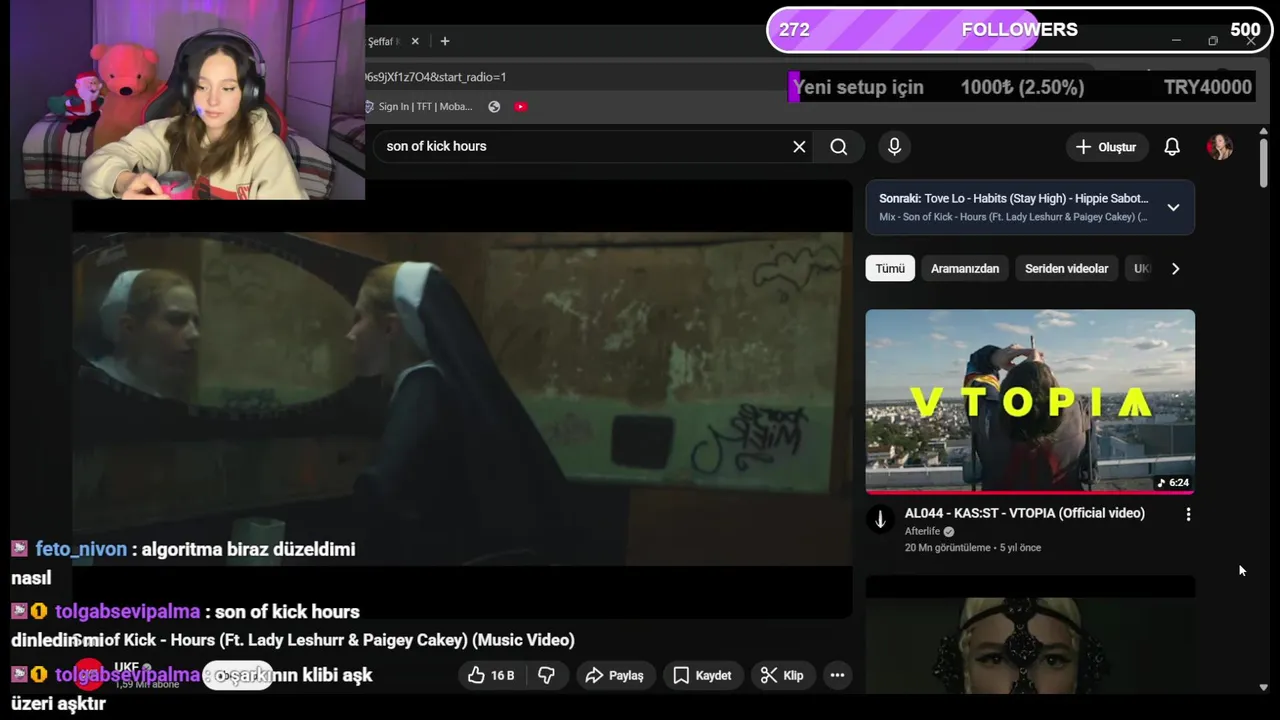The height and width of the screenshot is (720, 1280).
Task: Select the Seriden videolar filter chip
Action: tap(1066, 269)
